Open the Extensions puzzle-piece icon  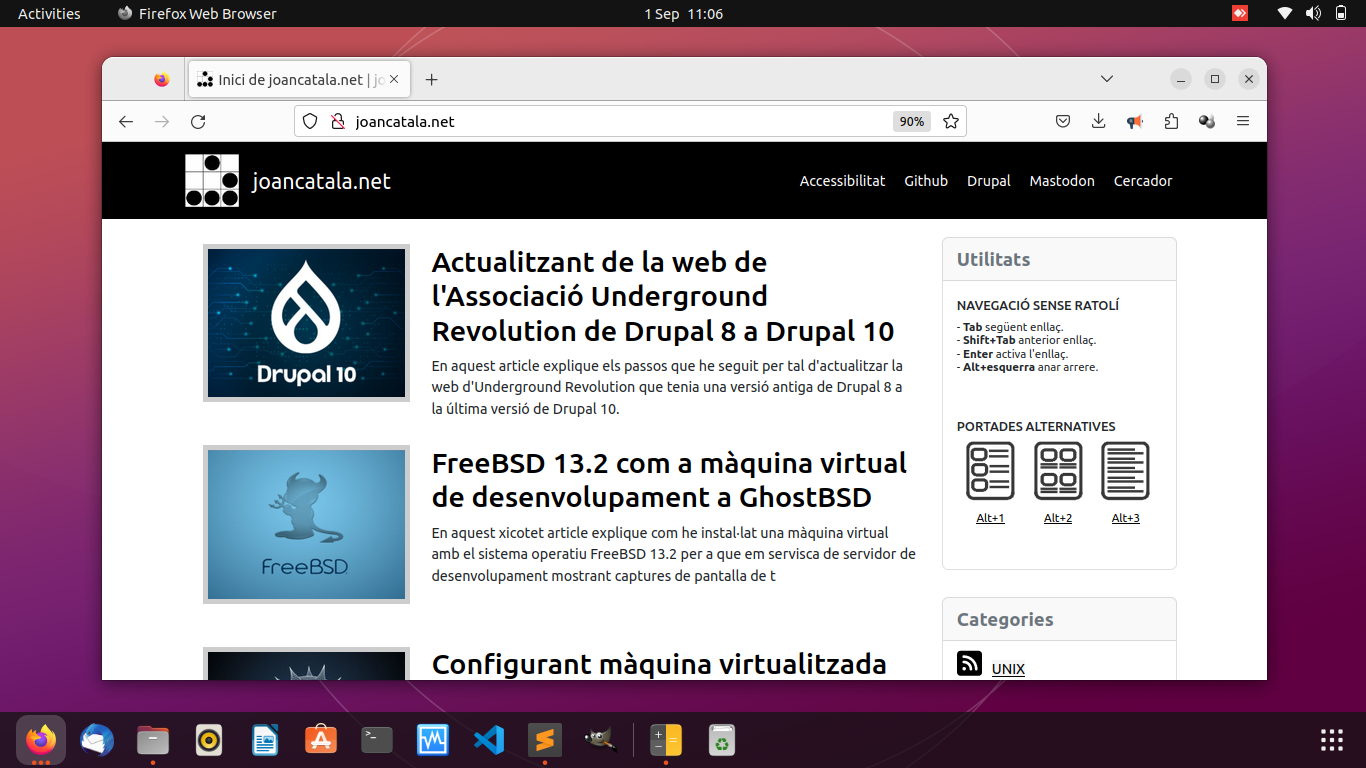pyautogui.click(x=1171, y=121)
